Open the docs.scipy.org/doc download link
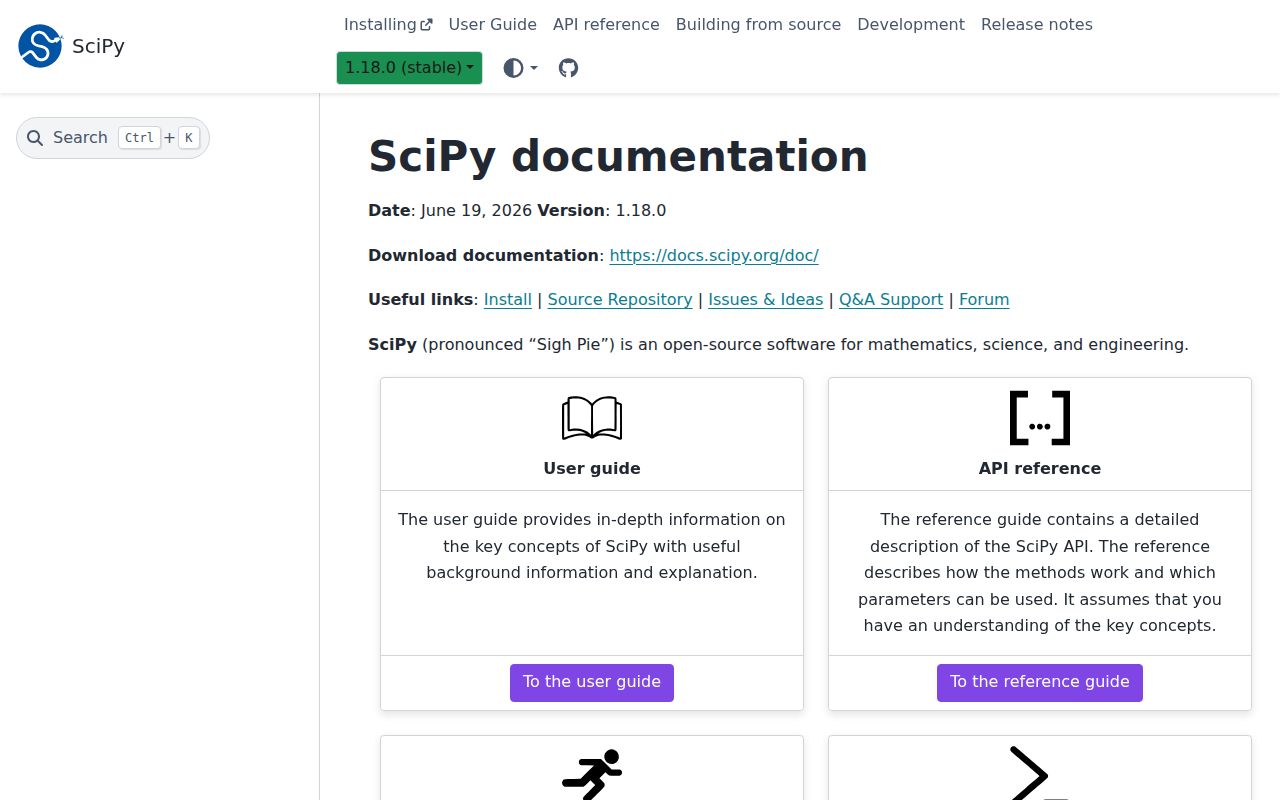Image resolution: width=1280 pixels, height=800 pixels. click(x=714, y=255)
